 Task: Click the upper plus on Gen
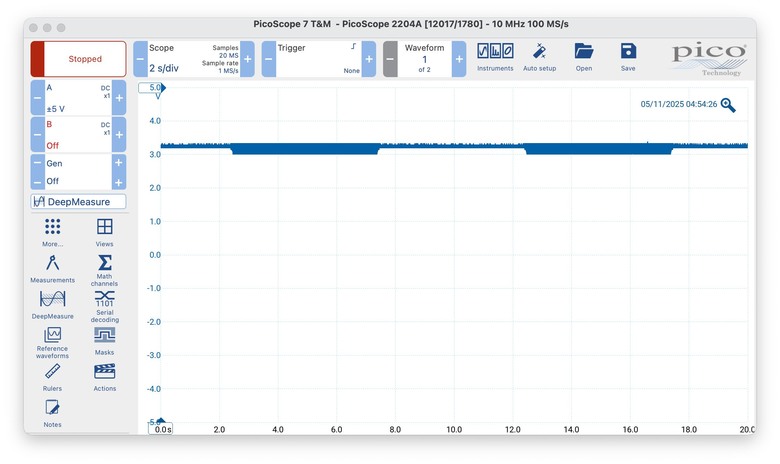tap(118, 163)
